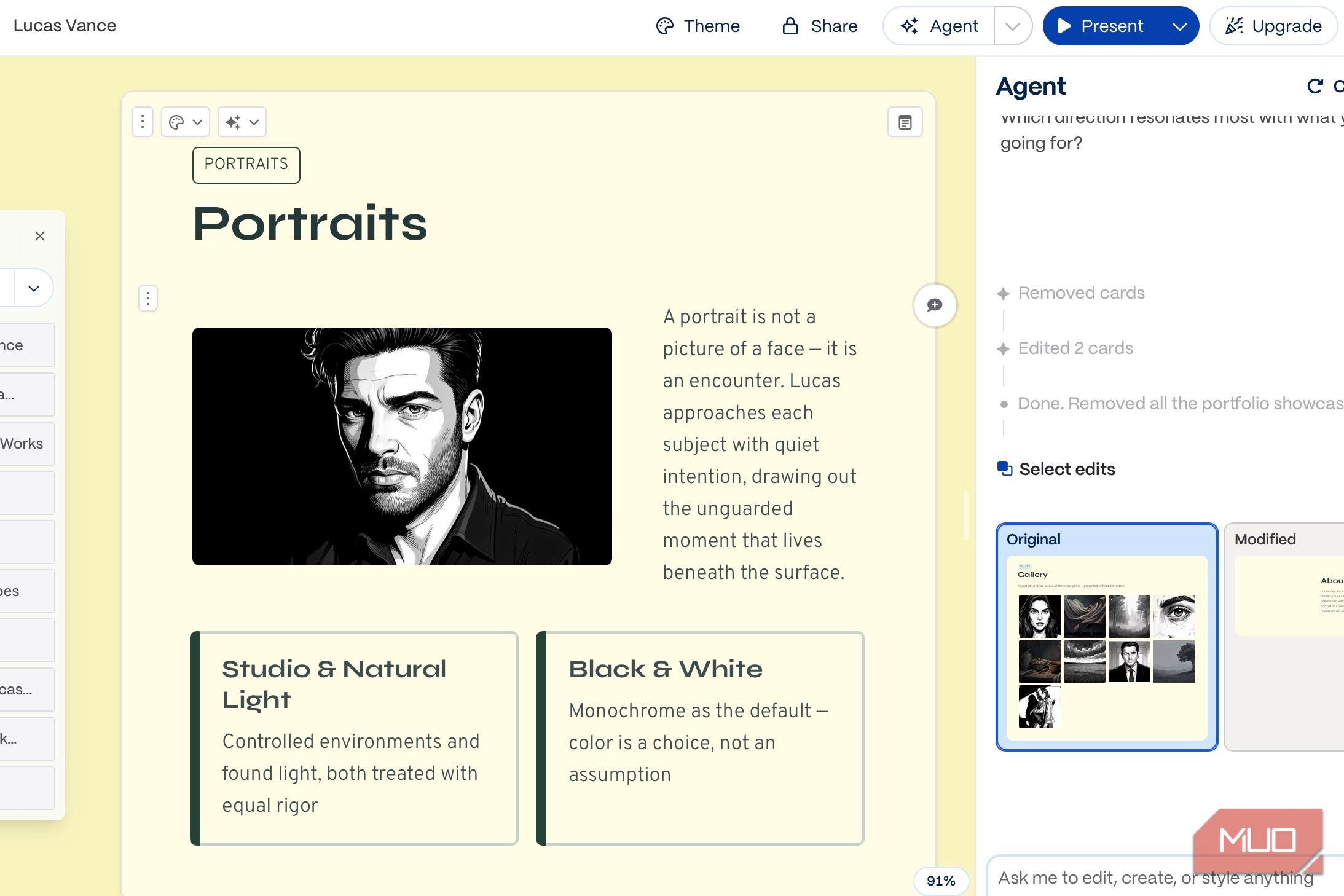Viewport: 1344px width, 896px height.
Task: Click the Agent message input field
Action: point(1165,878)
